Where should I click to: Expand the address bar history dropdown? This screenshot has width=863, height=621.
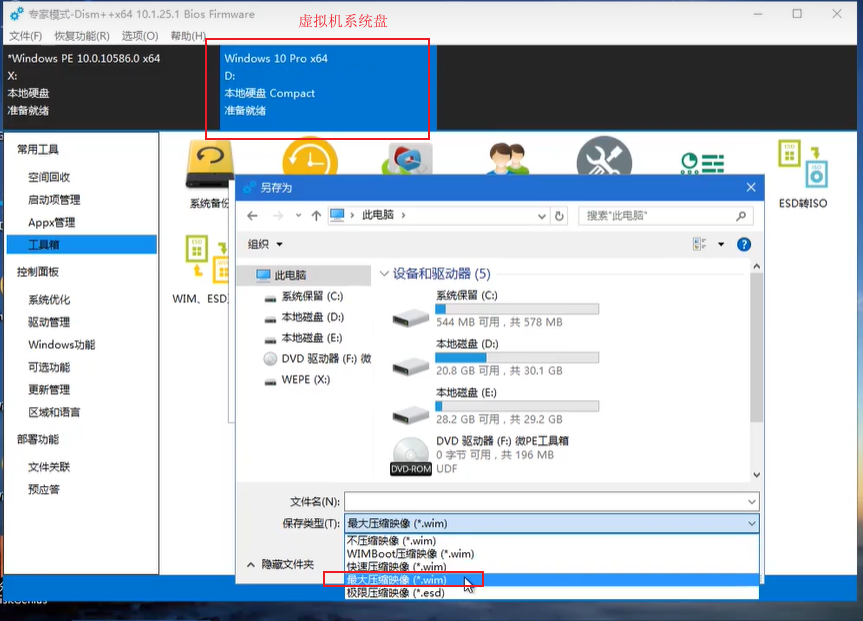click(x=542, y=216)
